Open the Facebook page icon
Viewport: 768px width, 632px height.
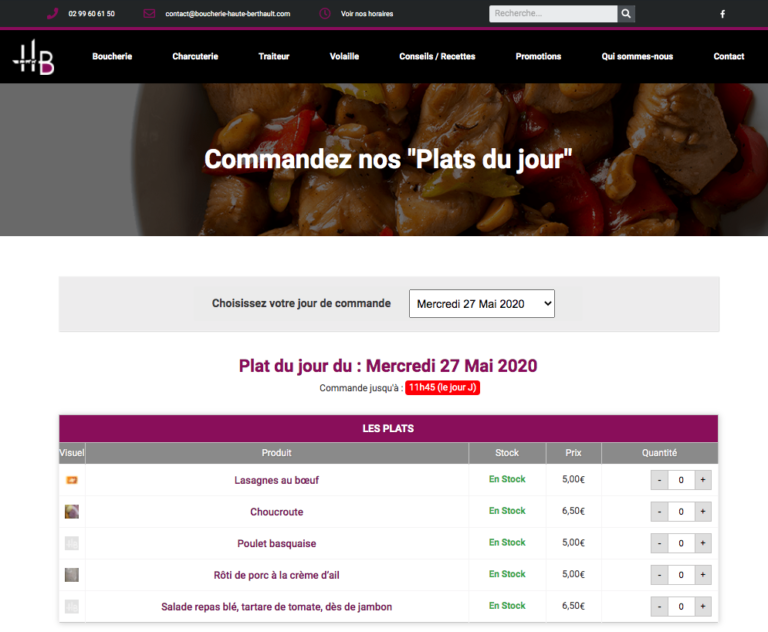[x=723, y=14]
